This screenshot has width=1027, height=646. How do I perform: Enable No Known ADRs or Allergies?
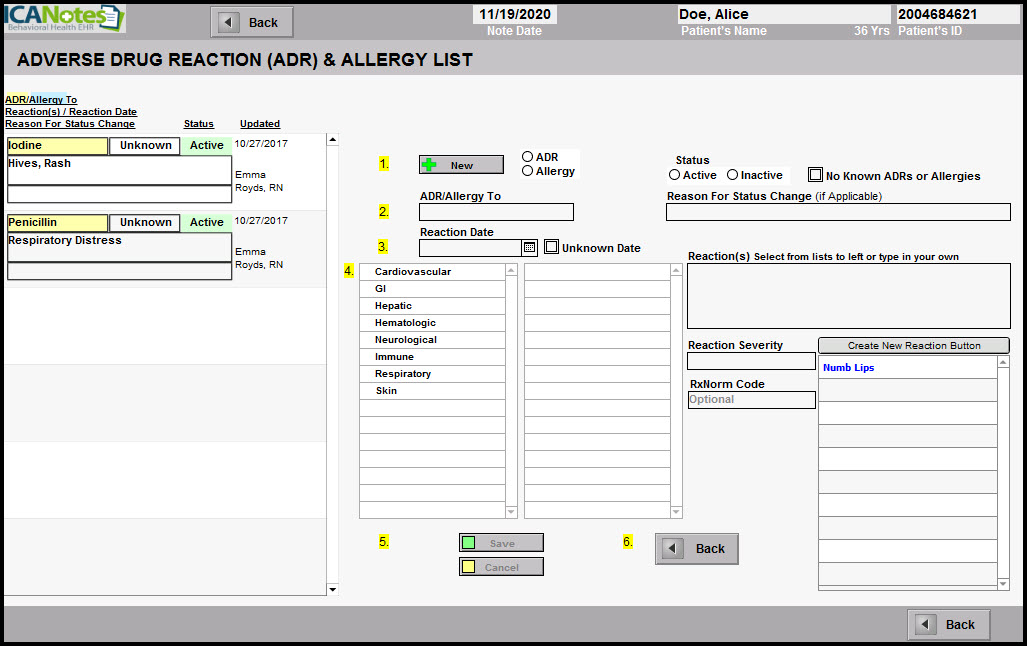pos(815,175)
